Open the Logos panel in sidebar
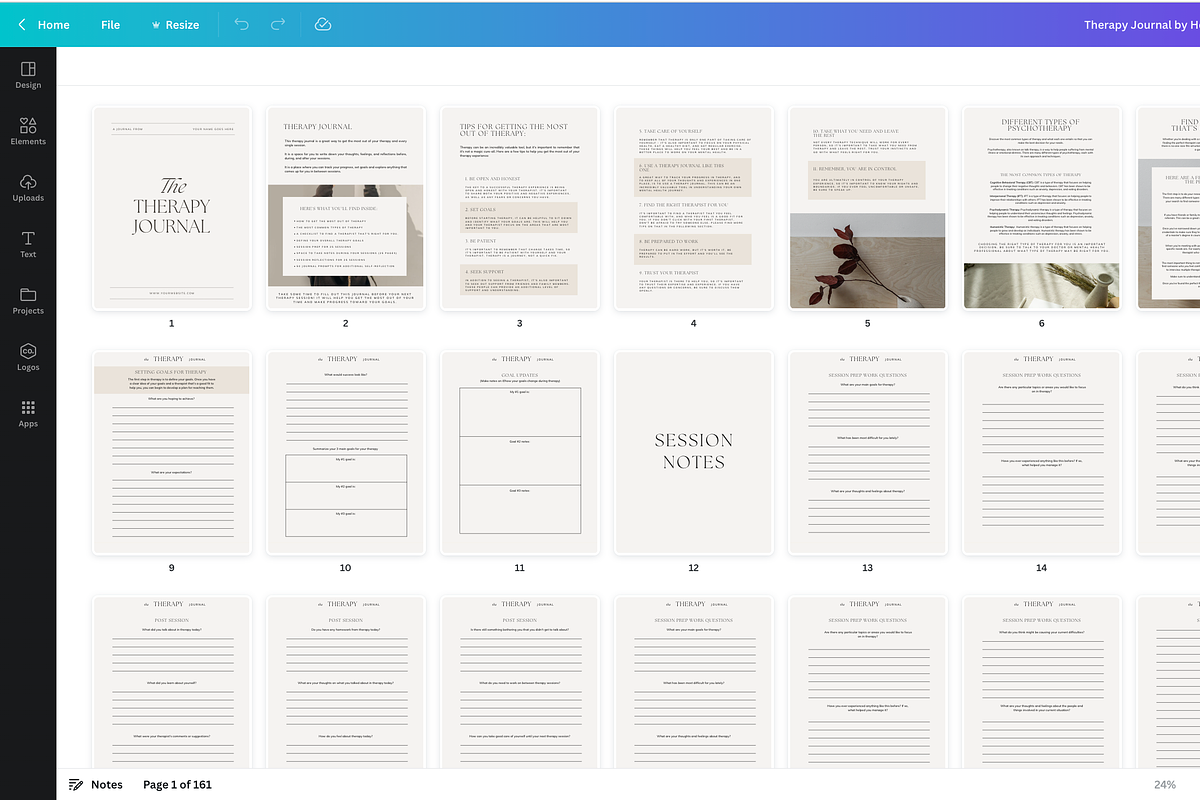Screen dimensions: 1200x800 tap(28, 356)
